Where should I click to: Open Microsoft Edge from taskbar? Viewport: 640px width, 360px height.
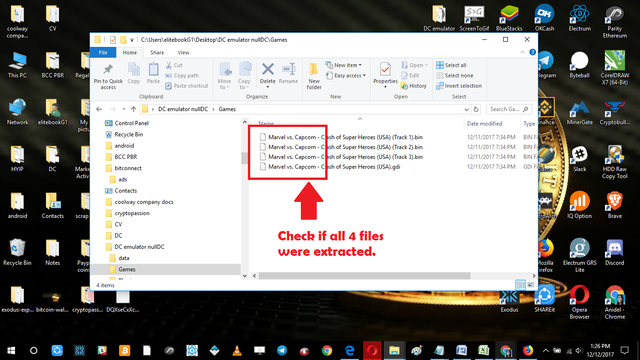pyautogui.click(x=349, y=351)
